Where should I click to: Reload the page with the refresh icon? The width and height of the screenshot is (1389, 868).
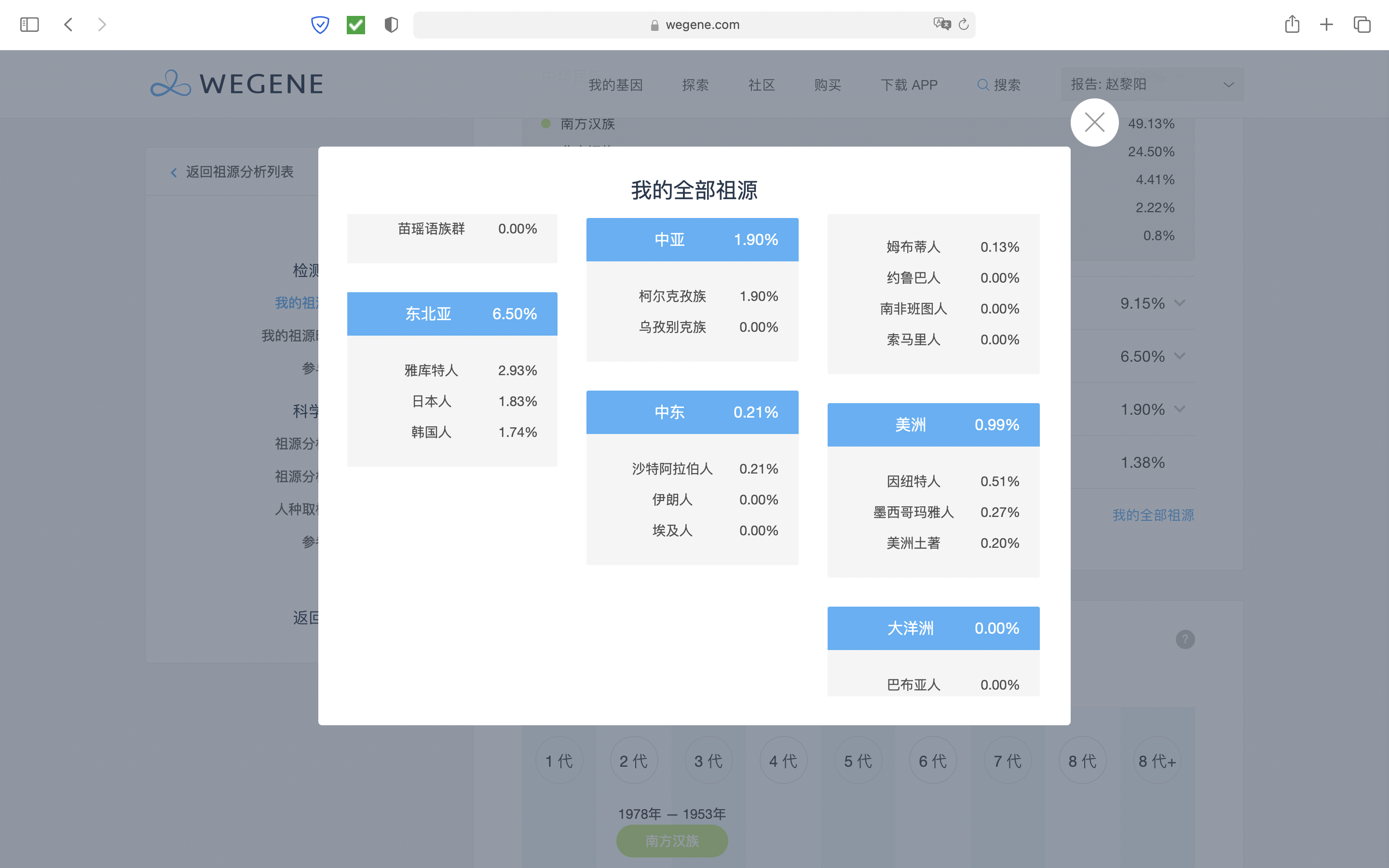tap(964, 24)
